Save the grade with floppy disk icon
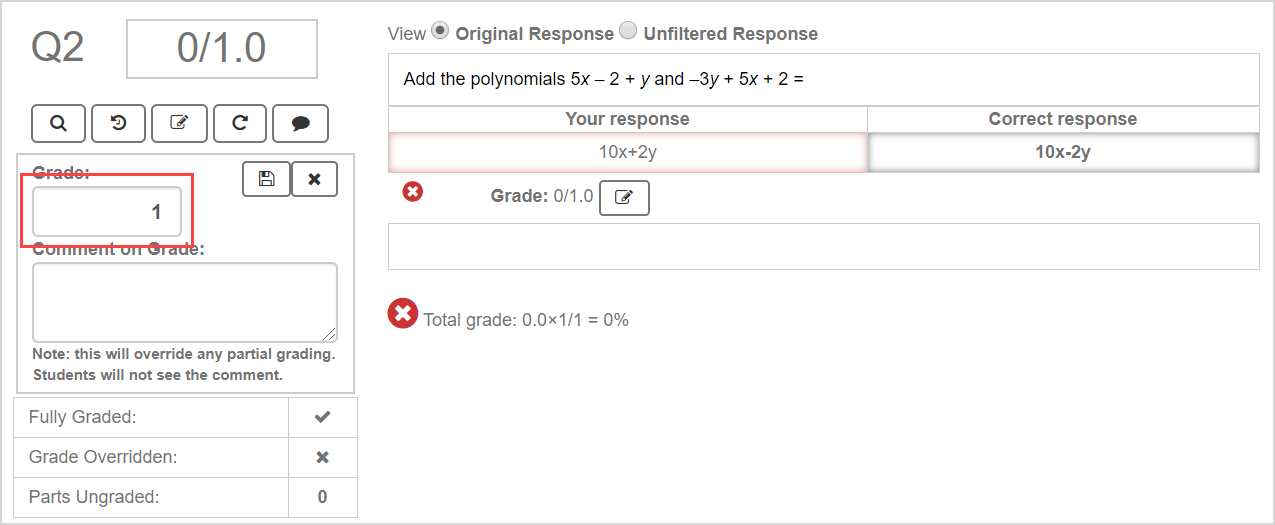The image size is (1275, 525). pyautogui.click(x=266, y=179)
